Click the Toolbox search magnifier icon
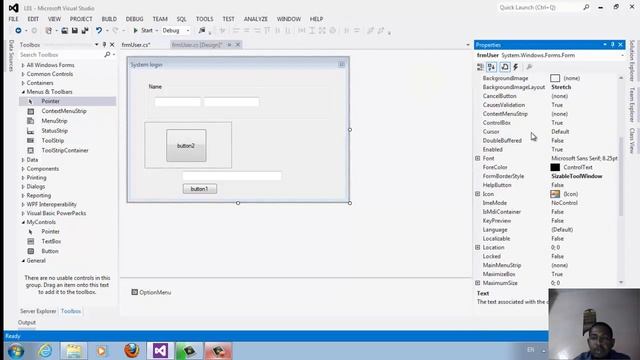Viewport: 640px width, 360px height. [x=107, y=55]
